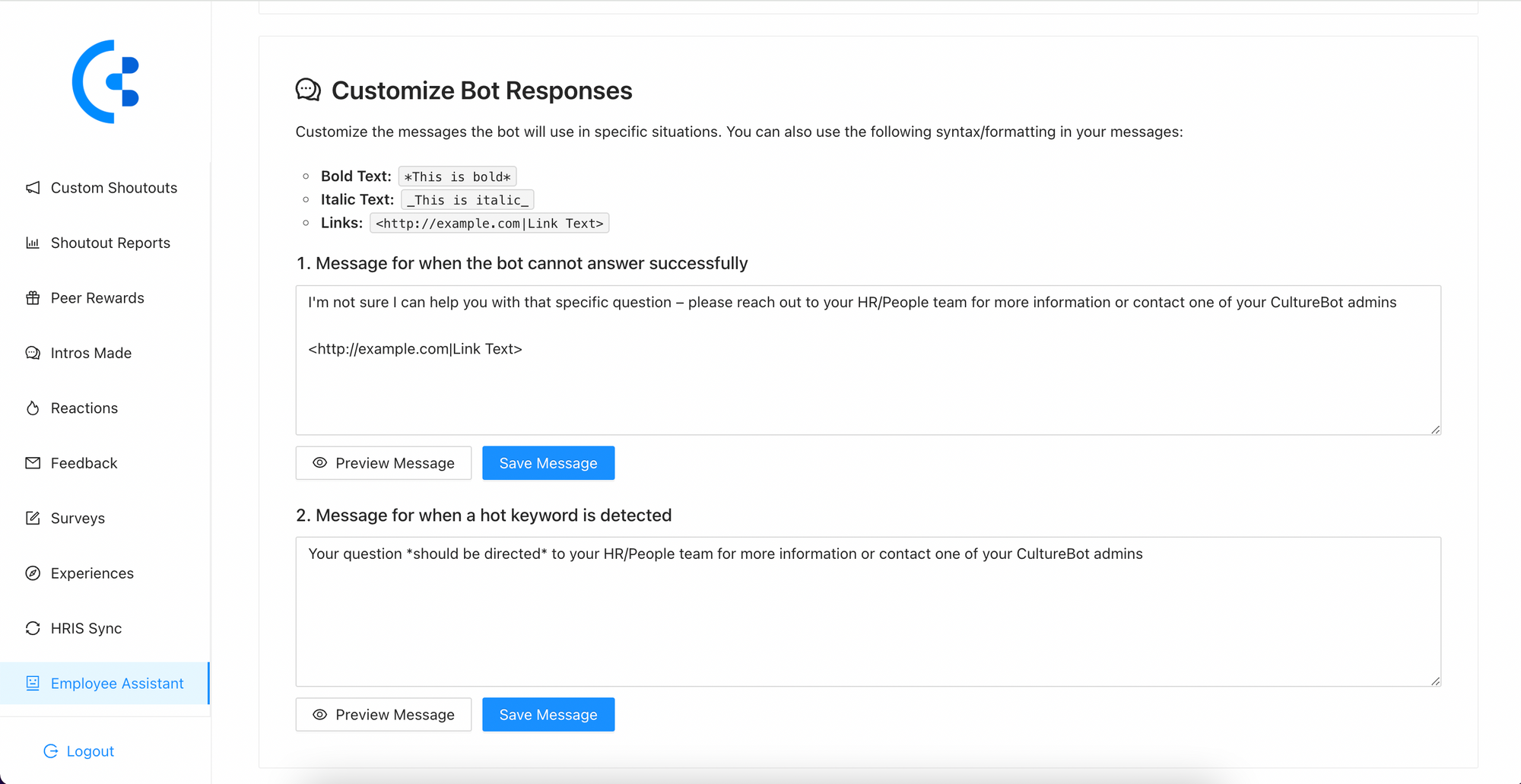Save the hot keyword detected message
This screenshot has width=1521, height=784.
point(548,714)
